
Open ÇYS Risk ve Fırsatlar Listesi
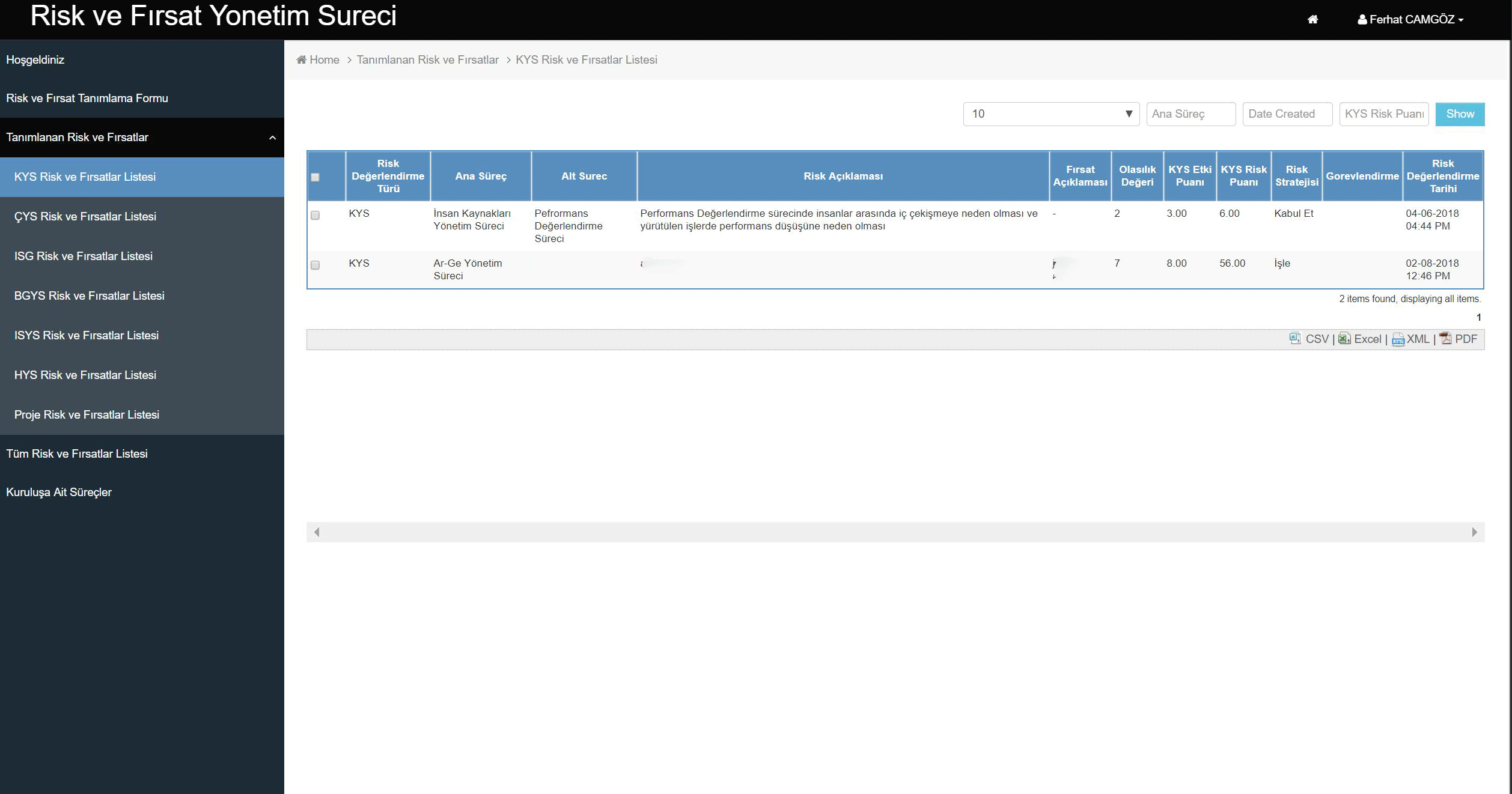pos(85,216)
